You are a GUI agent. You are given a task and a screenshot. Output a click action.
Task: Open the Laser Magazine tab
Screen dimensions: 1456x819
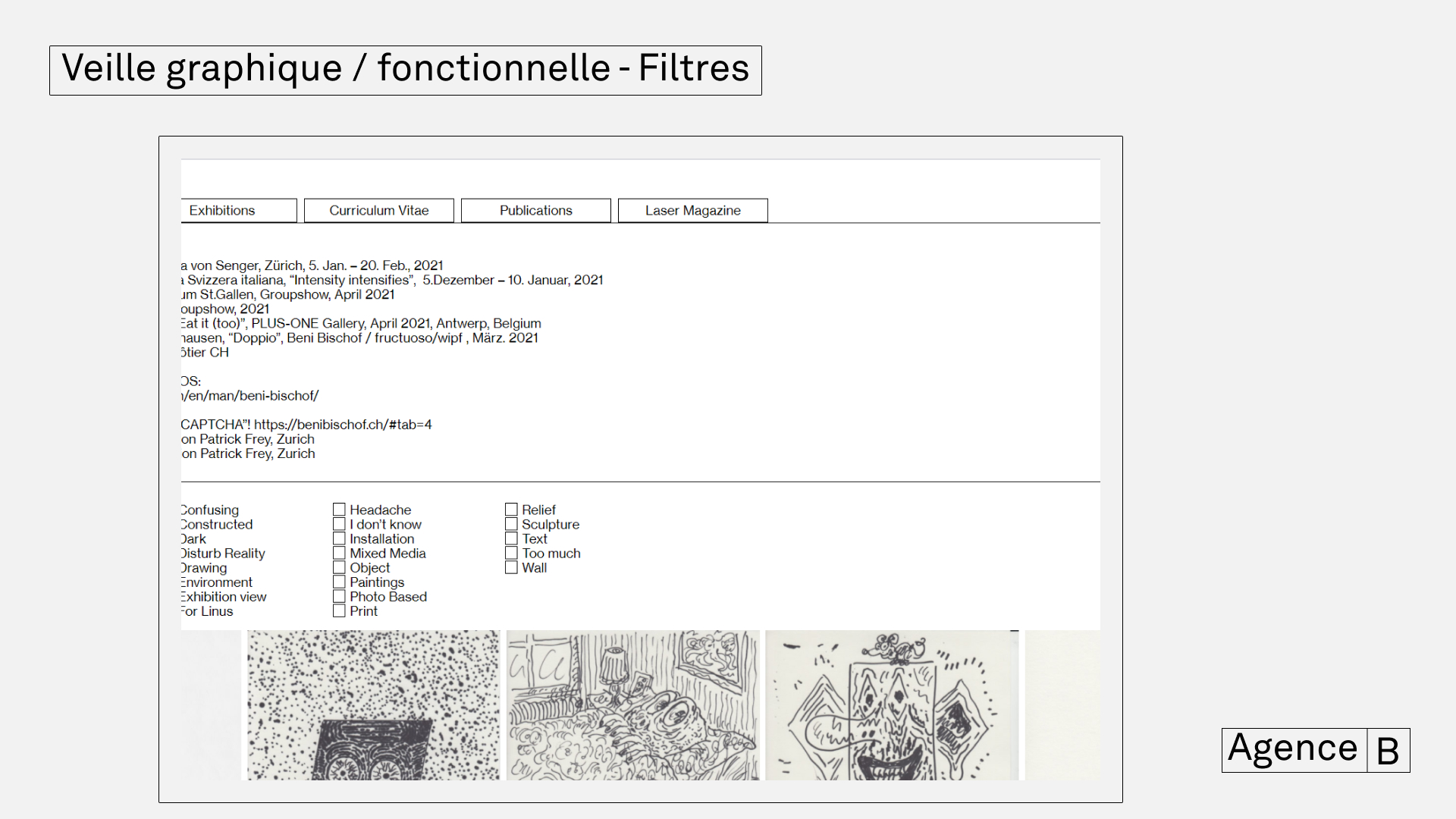692,210
